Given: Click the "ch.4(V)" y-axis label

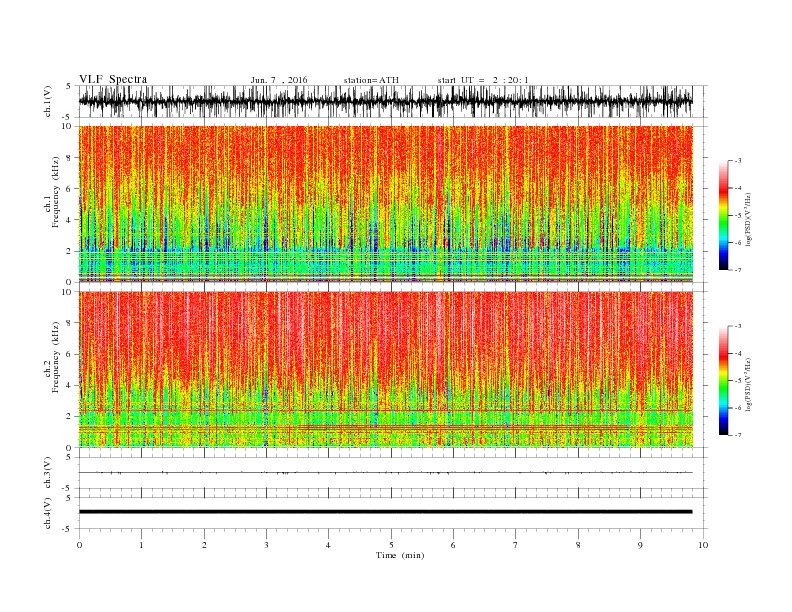Looking at the screenshot, I should [x=48, y=514].
